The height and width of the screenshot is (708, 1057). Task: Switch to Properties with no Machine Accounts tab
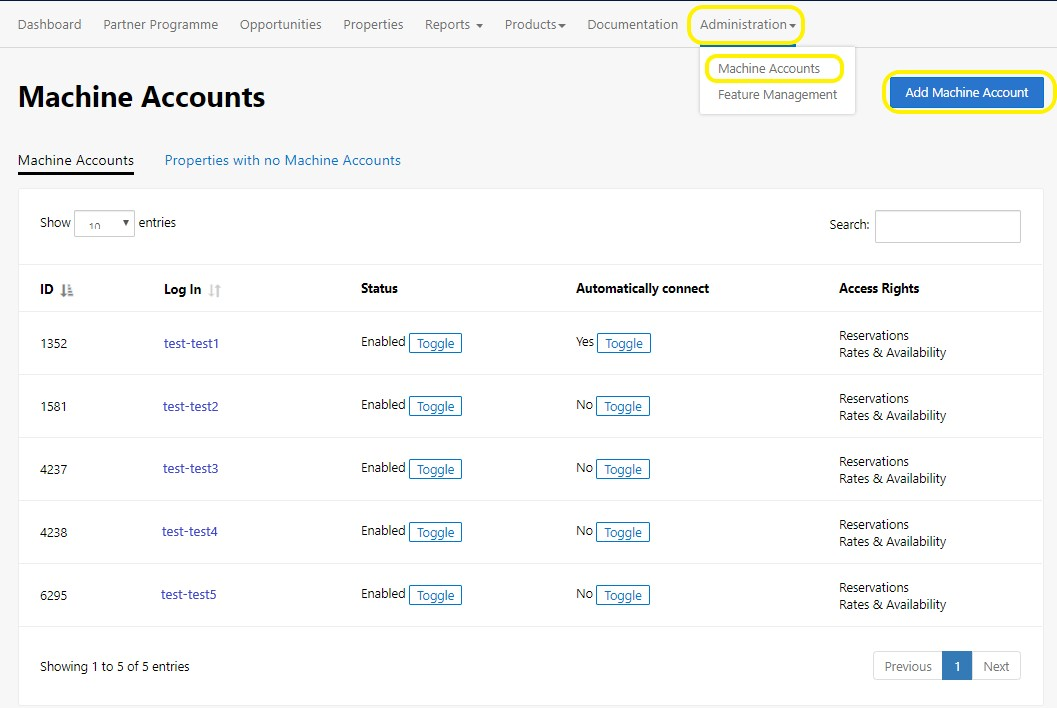click(282, 160)
